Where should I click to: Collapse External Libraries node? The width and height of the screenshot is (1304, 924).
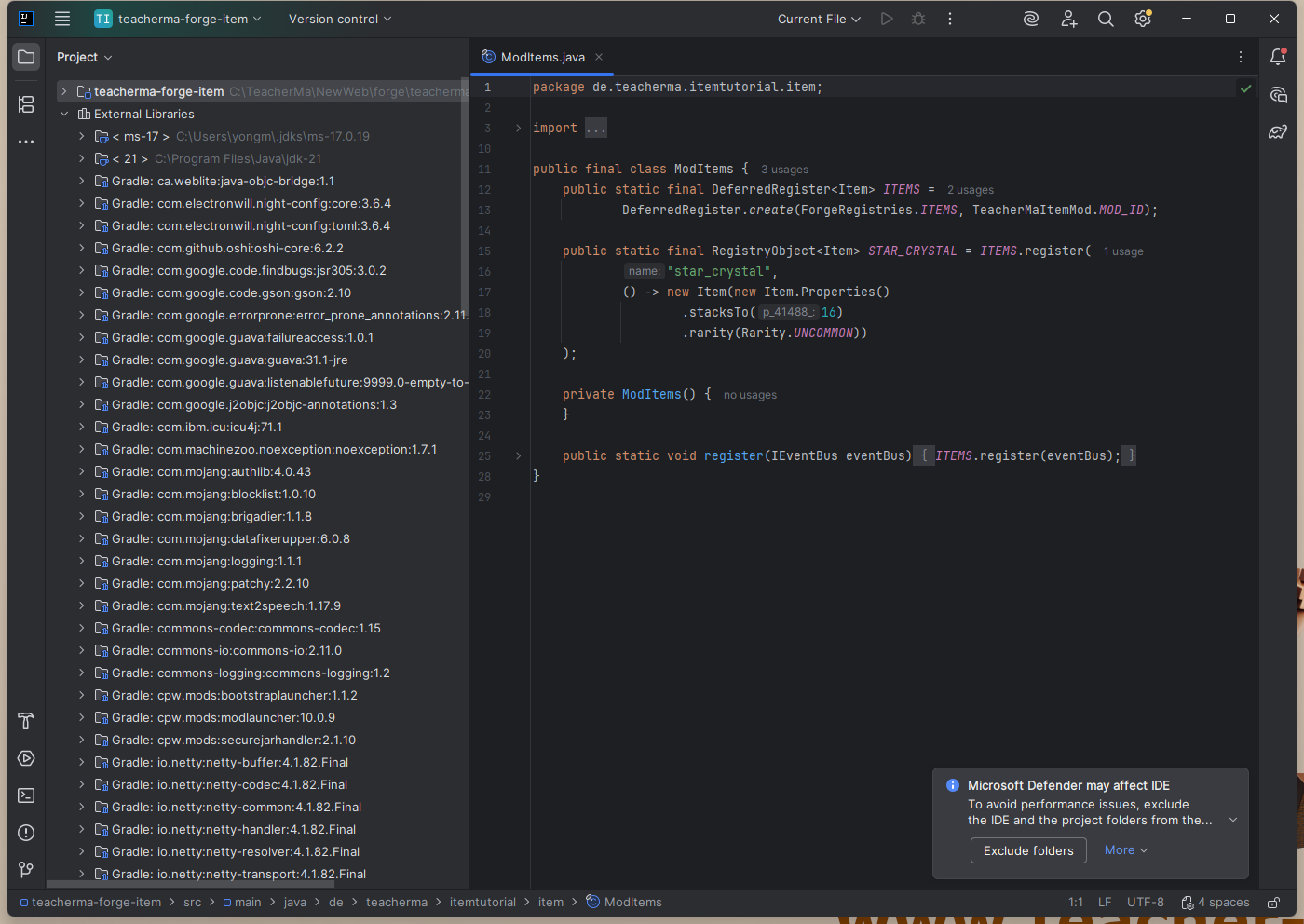tap(63, 114)
